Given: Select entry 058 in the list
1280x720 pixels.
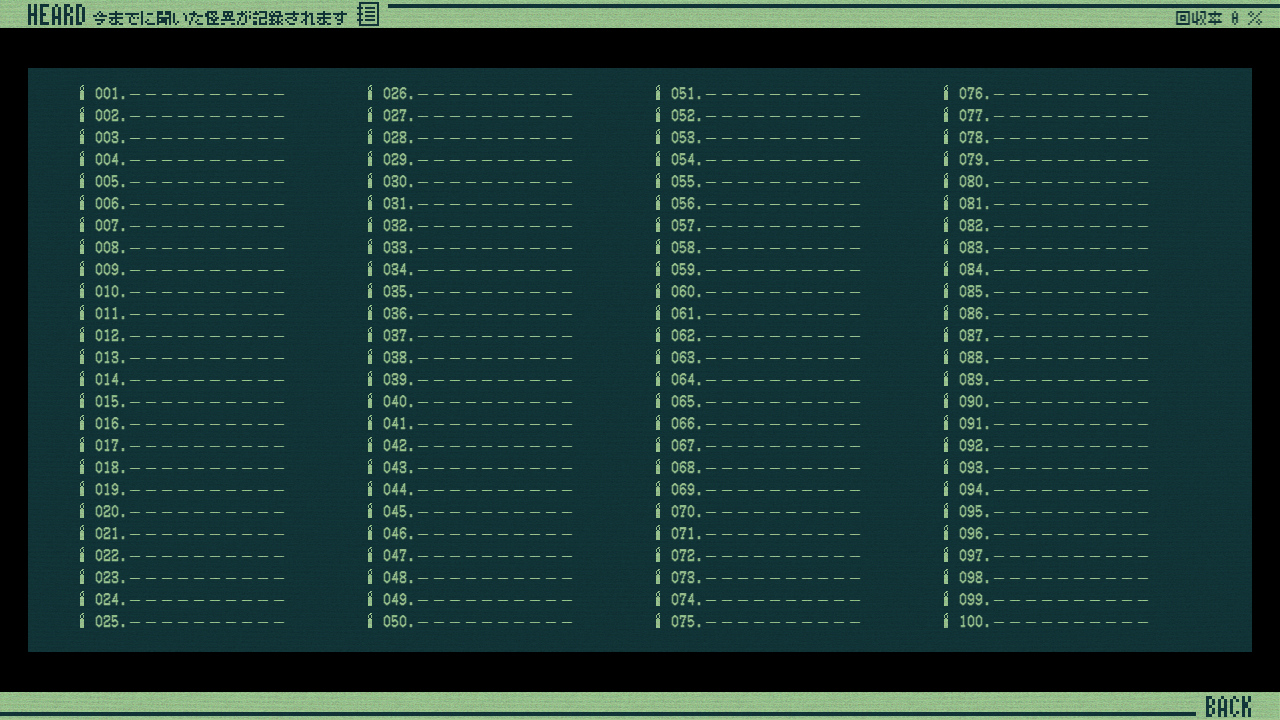Looking at the screenshot, I should coord(758,248).
